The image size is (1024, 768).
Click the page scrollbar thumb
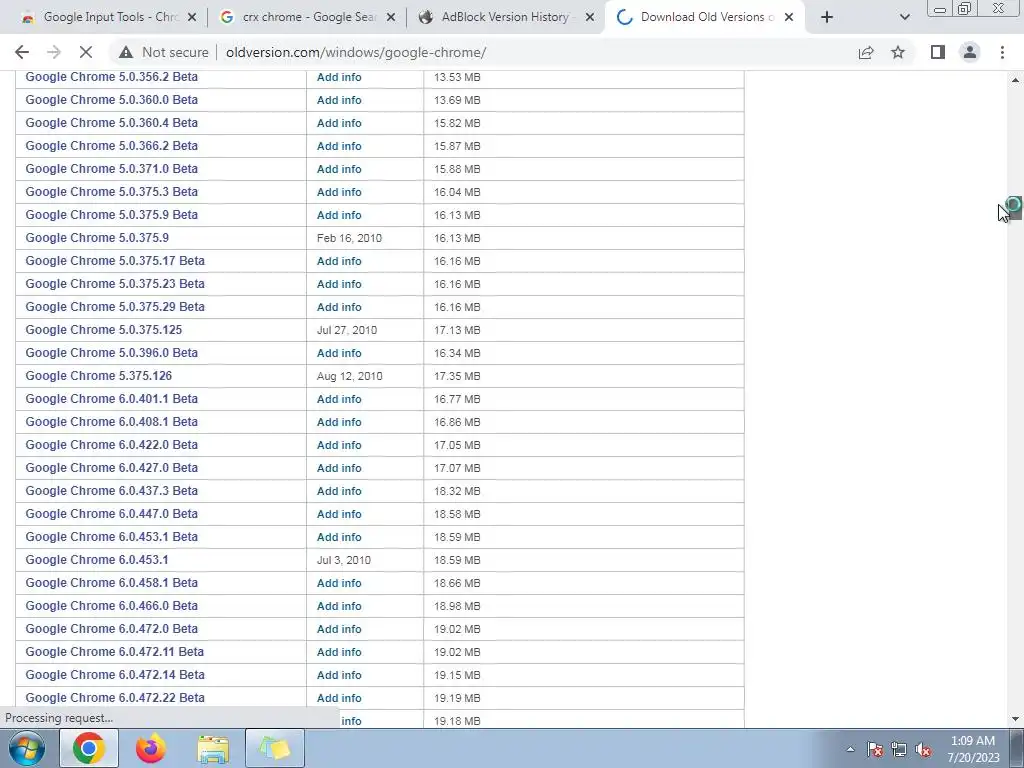pyautogui.click(x=1016, y=208)
